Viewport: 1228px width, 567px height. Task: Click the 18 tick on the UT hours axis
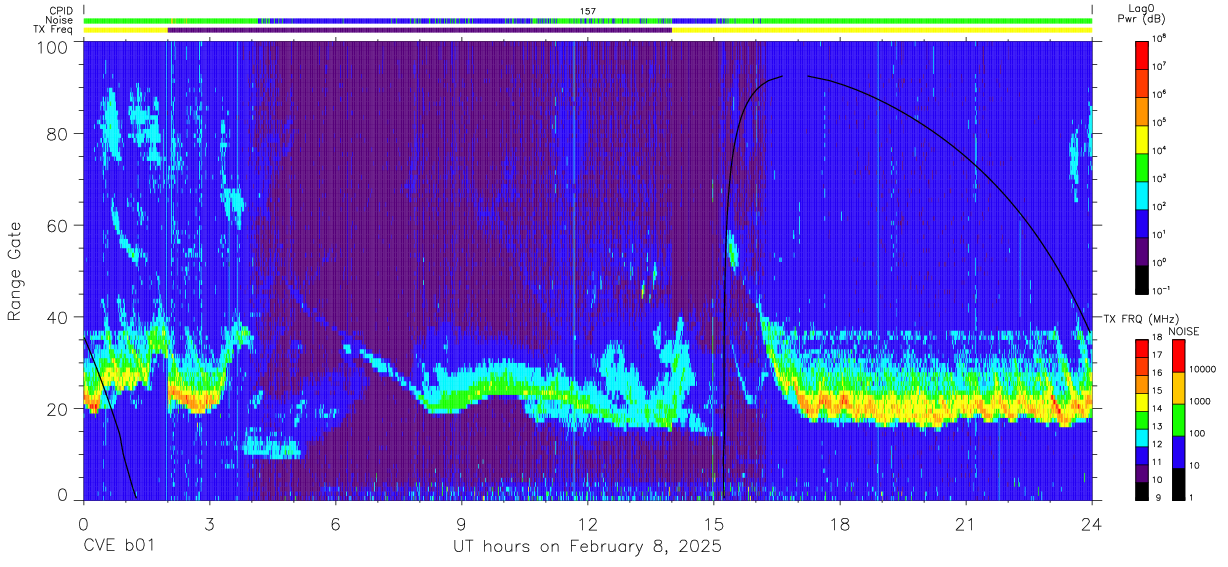point(840,523)
